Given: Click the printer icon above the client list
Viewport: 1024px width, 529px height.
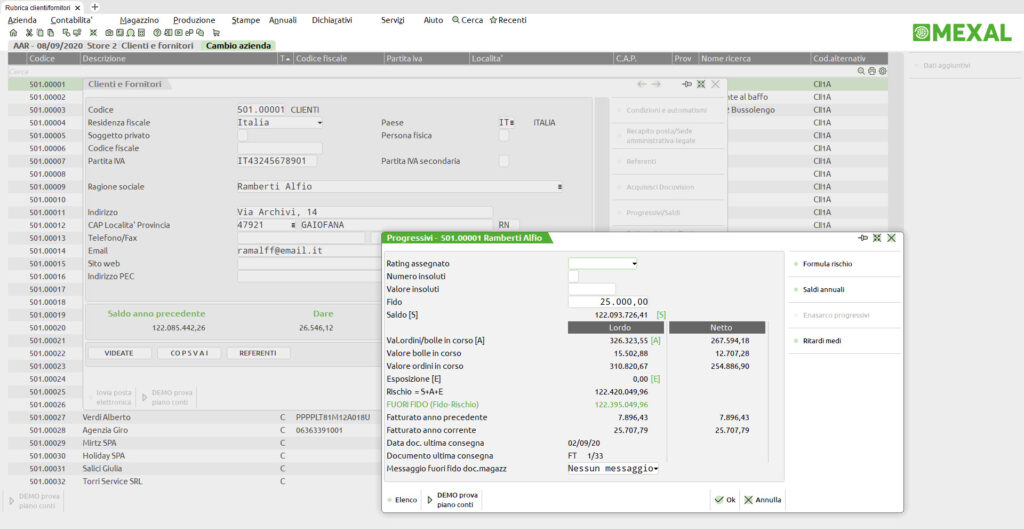Looking at the screenshot, I should (872, 71).
